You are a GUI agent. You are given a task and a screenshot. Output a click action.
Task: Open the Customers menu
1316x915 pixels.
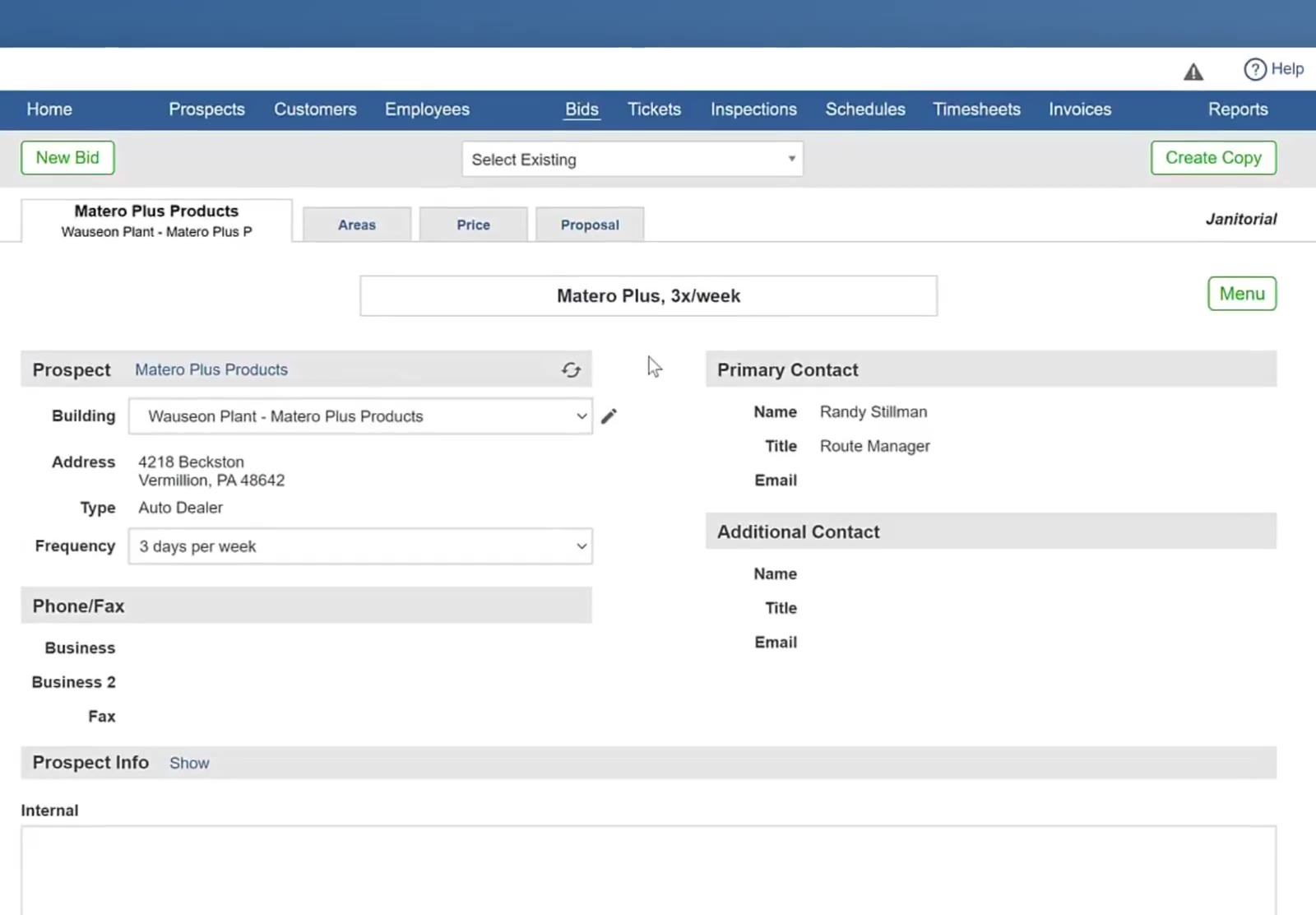[315, 109]
